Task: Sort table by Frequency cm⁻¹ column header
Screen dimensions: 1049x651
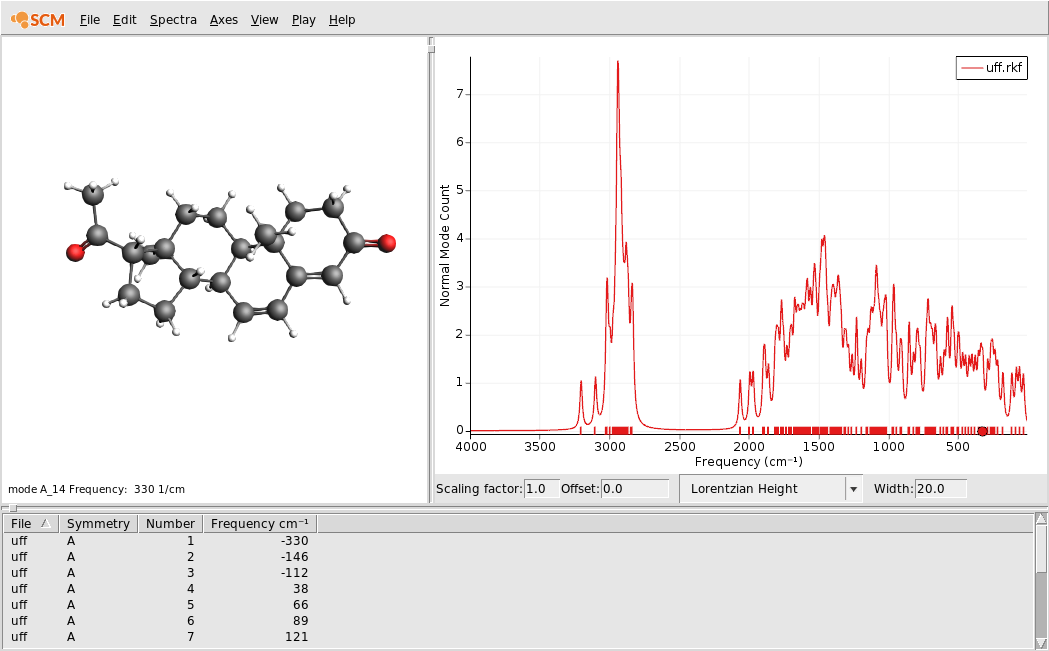Action: (x=260, y=523)
